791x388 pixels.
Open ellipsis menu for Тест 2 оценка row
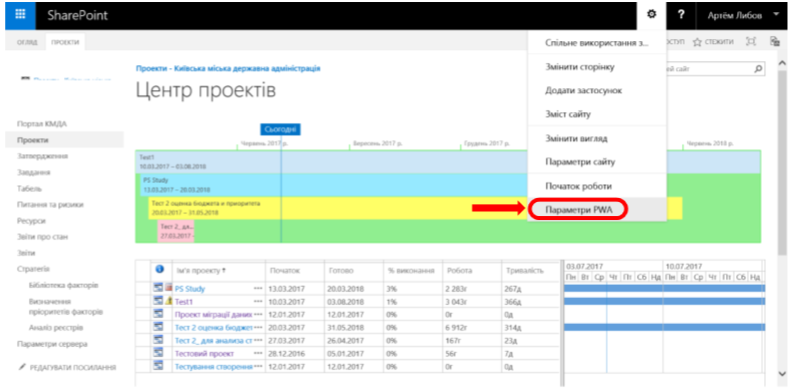pos(258,327)
